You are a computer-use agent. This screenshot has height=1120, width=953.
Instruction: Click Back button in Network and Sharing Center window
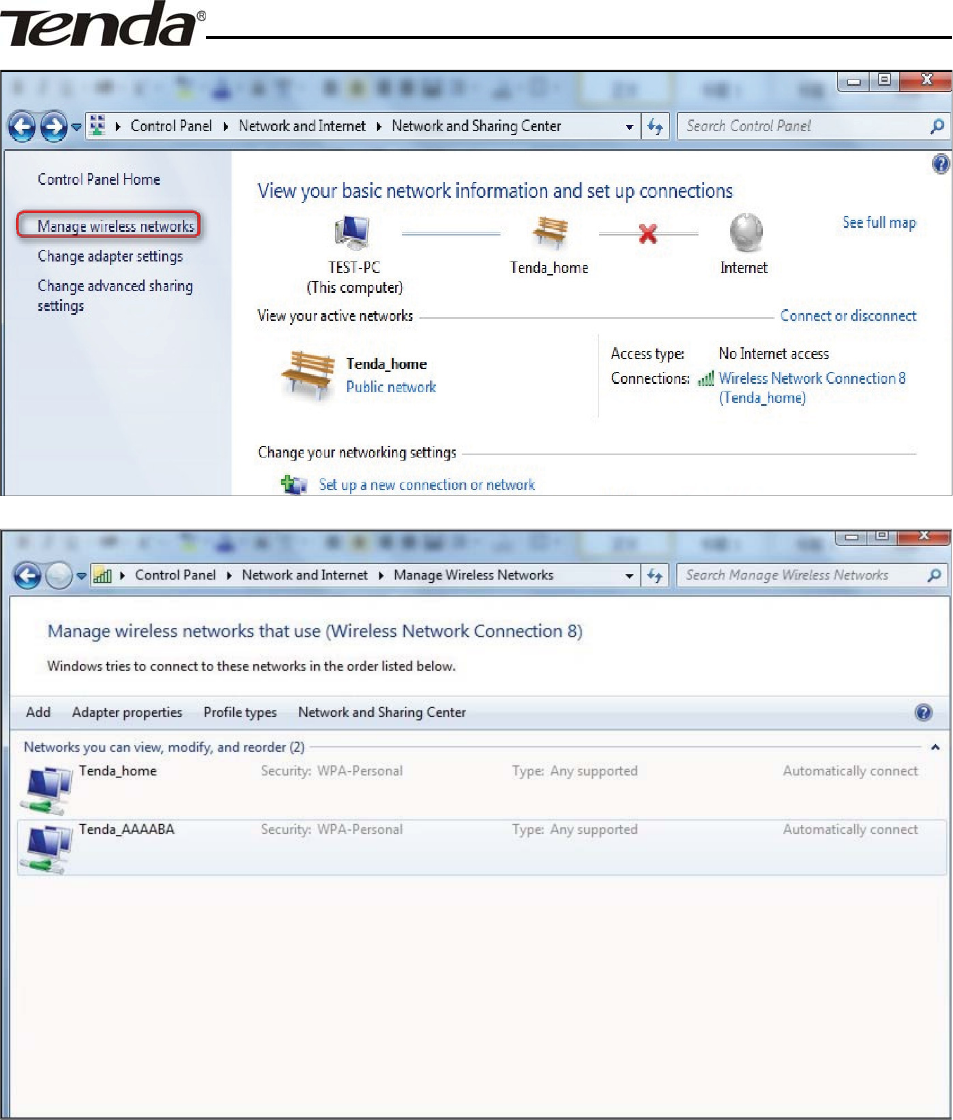pos(22,127)
